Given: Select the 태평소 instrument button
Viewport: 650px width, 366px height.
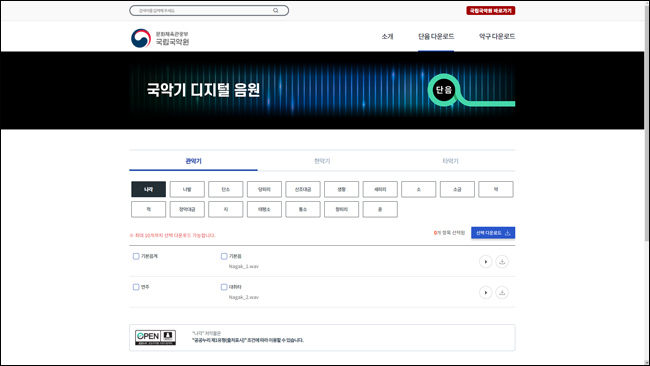Looking at the screenshot, I should 264,209.
